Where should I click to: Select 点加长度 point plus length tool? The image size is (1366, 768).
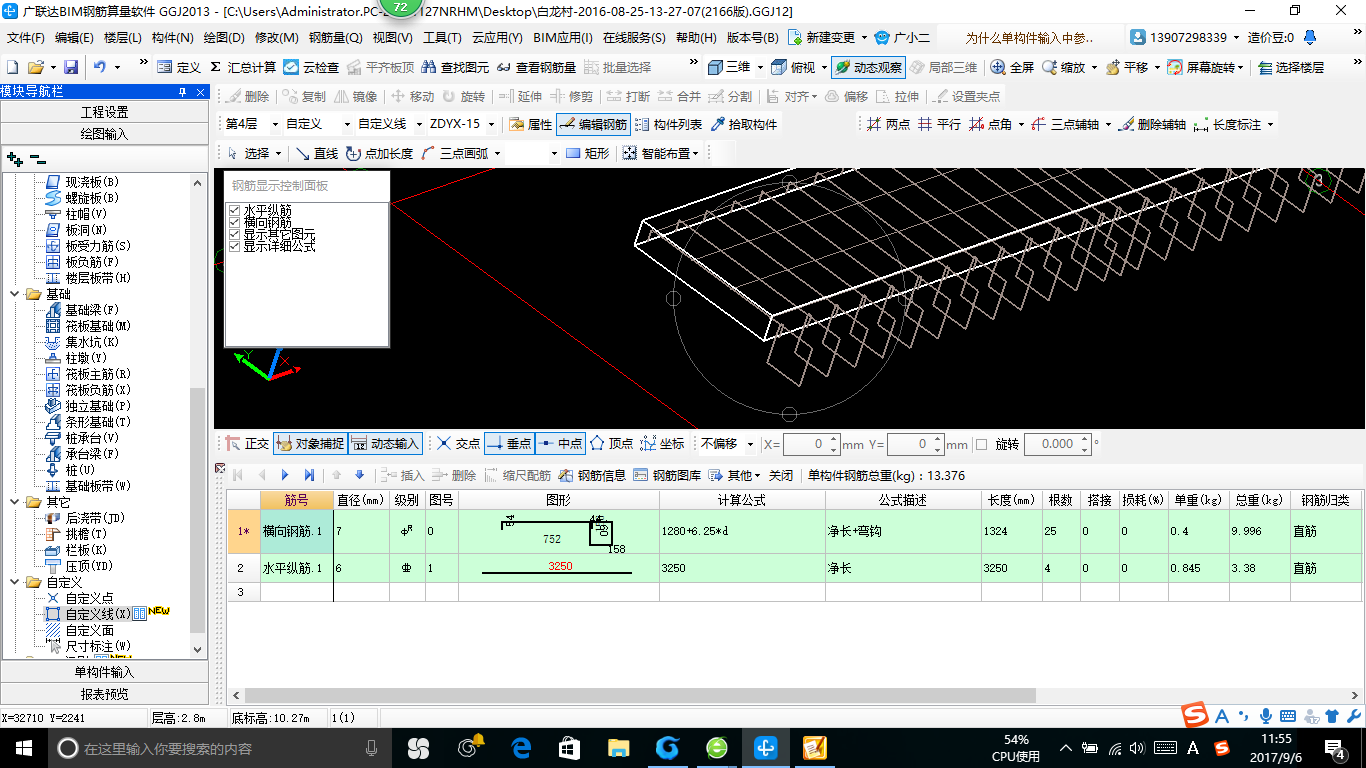[x=379, y=153]
